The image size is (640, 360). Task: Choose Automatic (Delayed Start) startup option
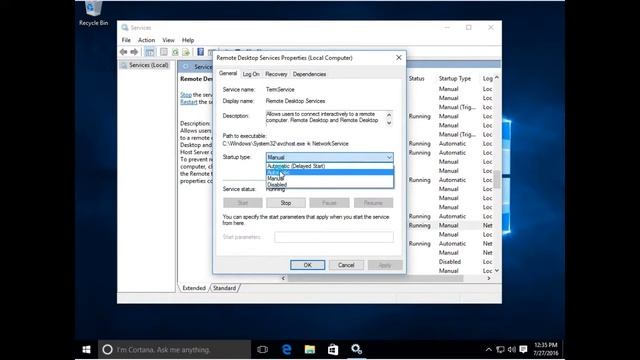pyautogui.click(x=330, y=166)
